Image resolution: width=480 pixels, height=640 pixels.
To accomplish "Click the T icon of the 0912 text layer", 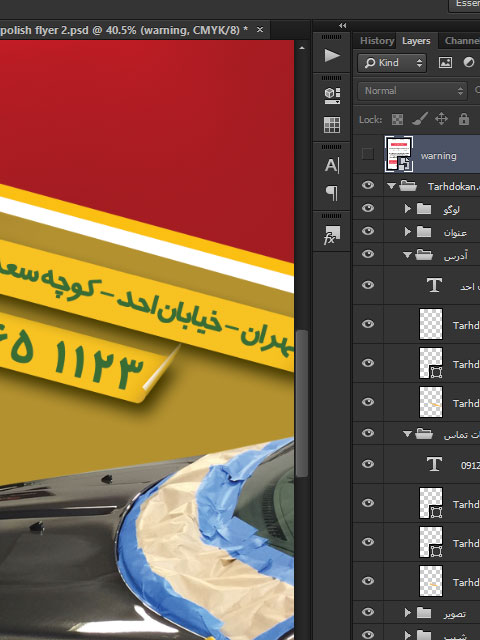I will [x=434, y=464].
